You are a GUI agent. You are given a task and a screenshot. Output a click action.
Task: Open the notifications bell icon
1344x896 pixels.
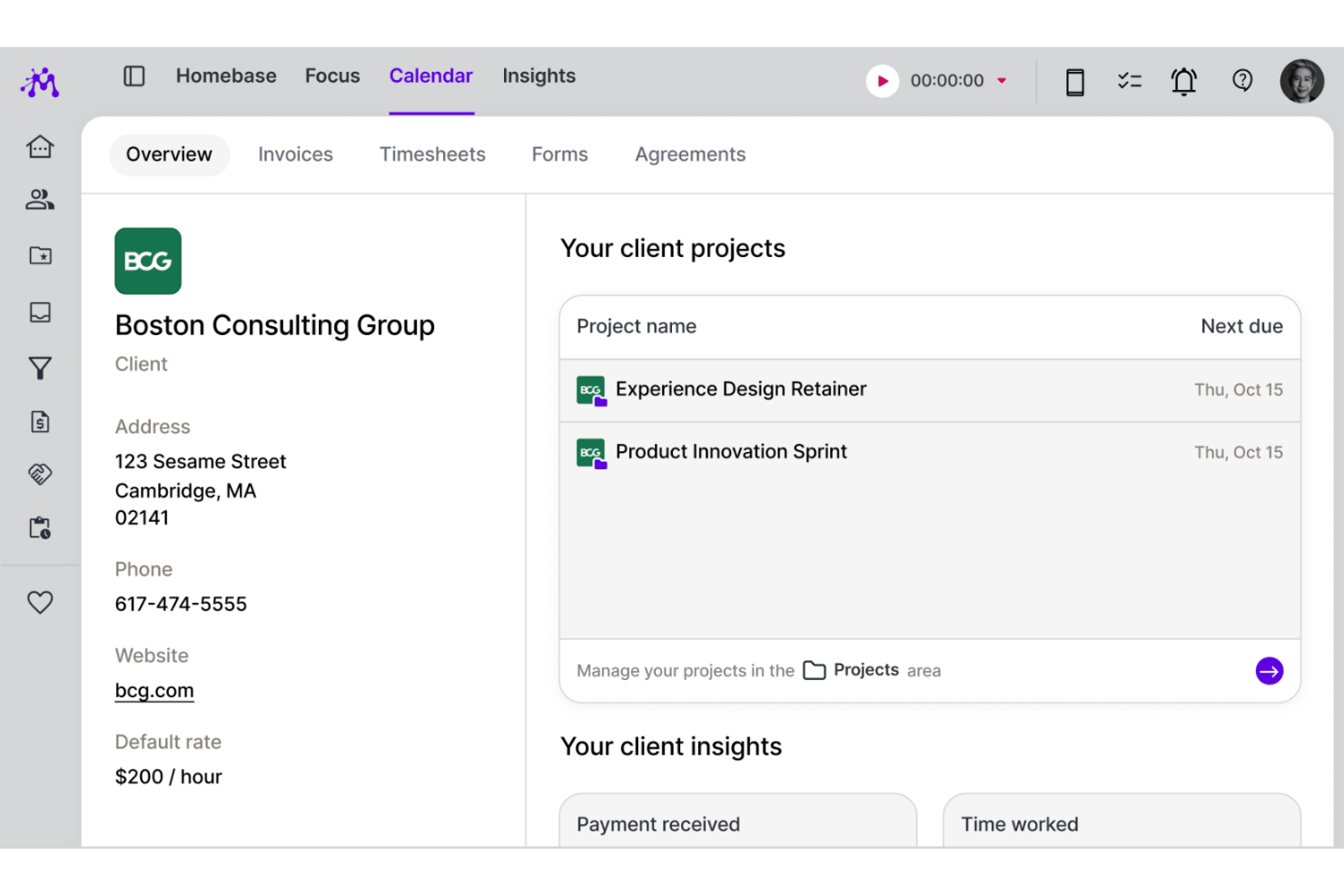1184,82
